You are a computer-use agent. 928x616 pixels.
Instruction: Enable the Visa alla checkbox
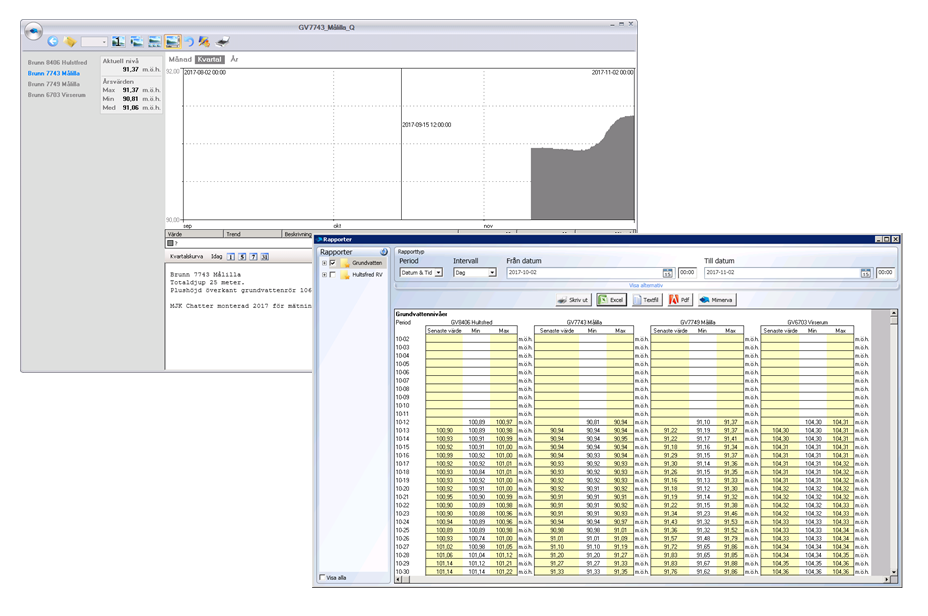pyautogui.click(x=322, y=577)
